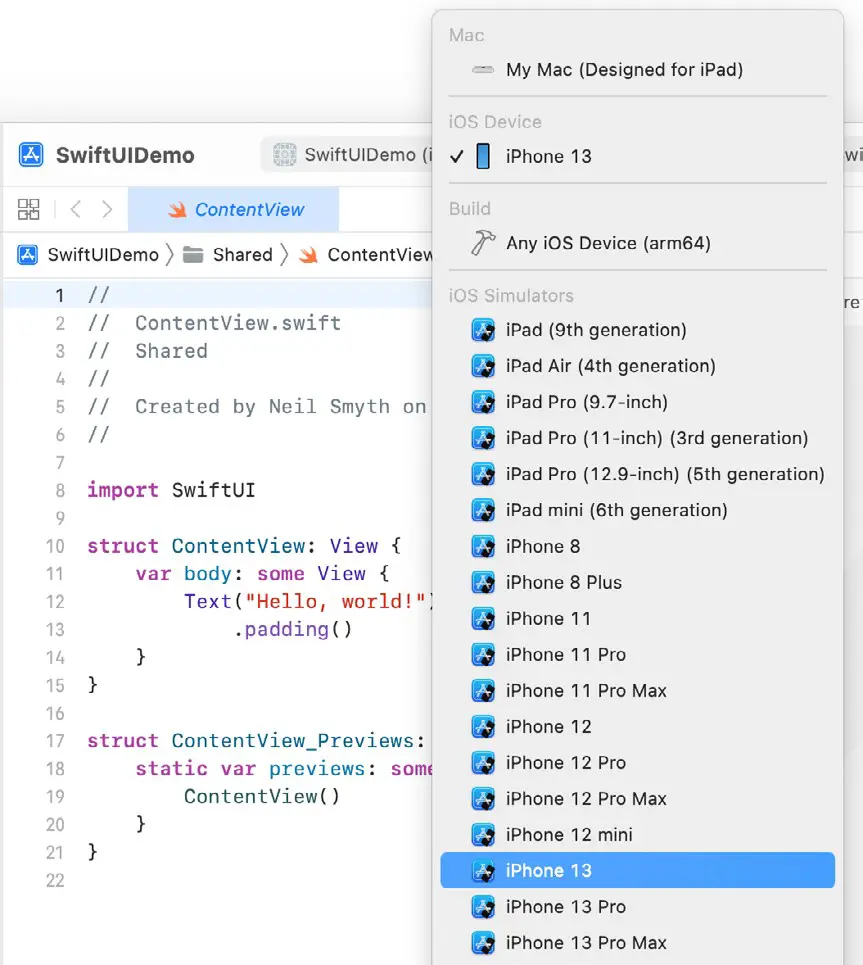Click line number 1 in the gutter

60,295
